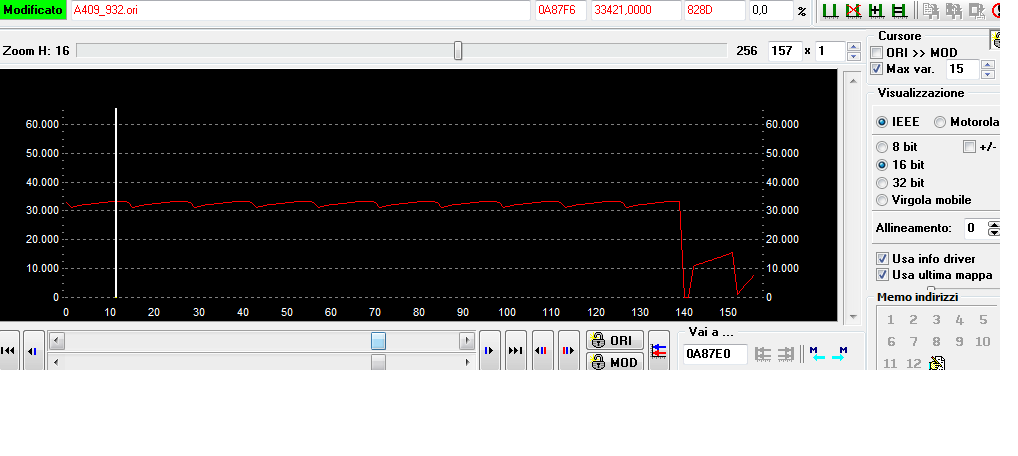The width and height of the screenshot is (1018, 456).
Task: Click the lower scrollbar right arrow
Action: 467,362
